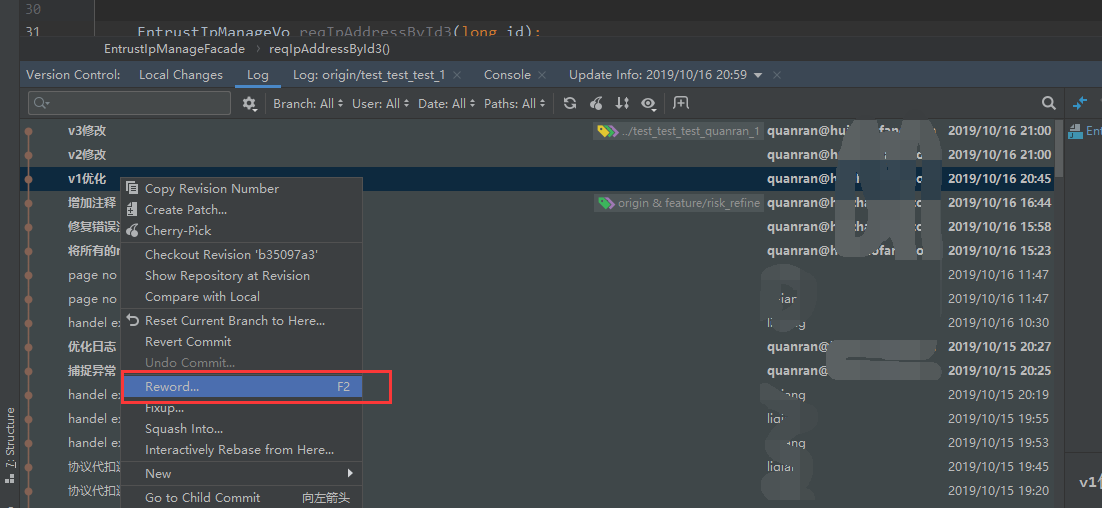Choose Revert Commit
The height and width of the screenshot is (508, 1102).
click(242, 341)
